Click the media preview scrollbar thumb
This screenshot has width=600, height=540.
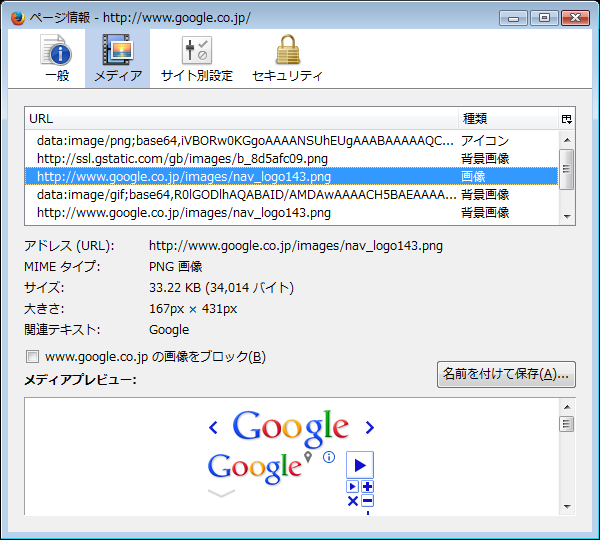(567, 424)
